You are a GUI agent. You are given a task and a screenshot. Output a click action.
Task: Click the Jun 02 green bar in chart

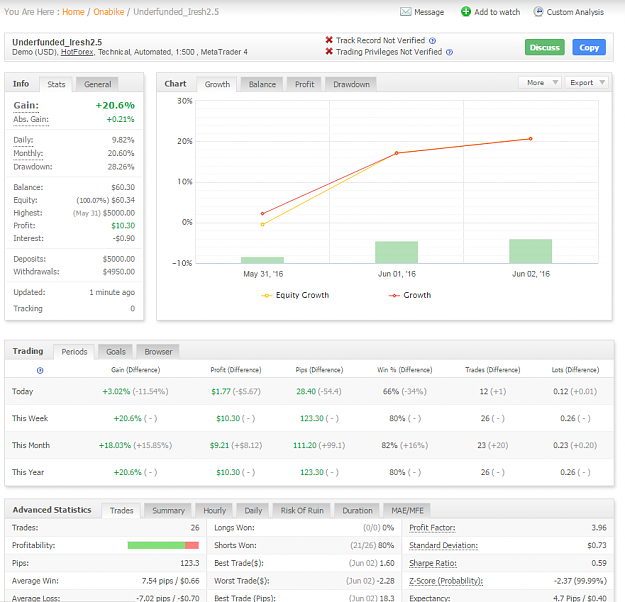pyautogui.click(x=530, y=251)
